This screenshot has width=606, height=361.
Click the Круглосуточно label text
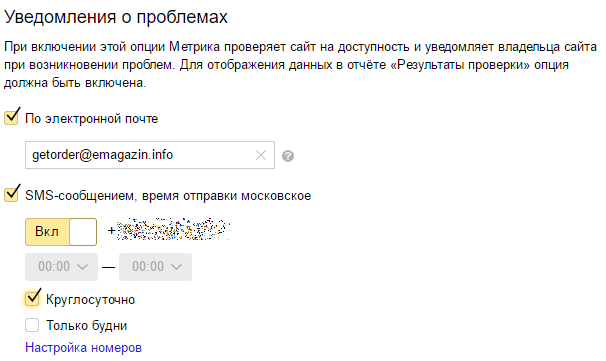[x=90, y=300]
